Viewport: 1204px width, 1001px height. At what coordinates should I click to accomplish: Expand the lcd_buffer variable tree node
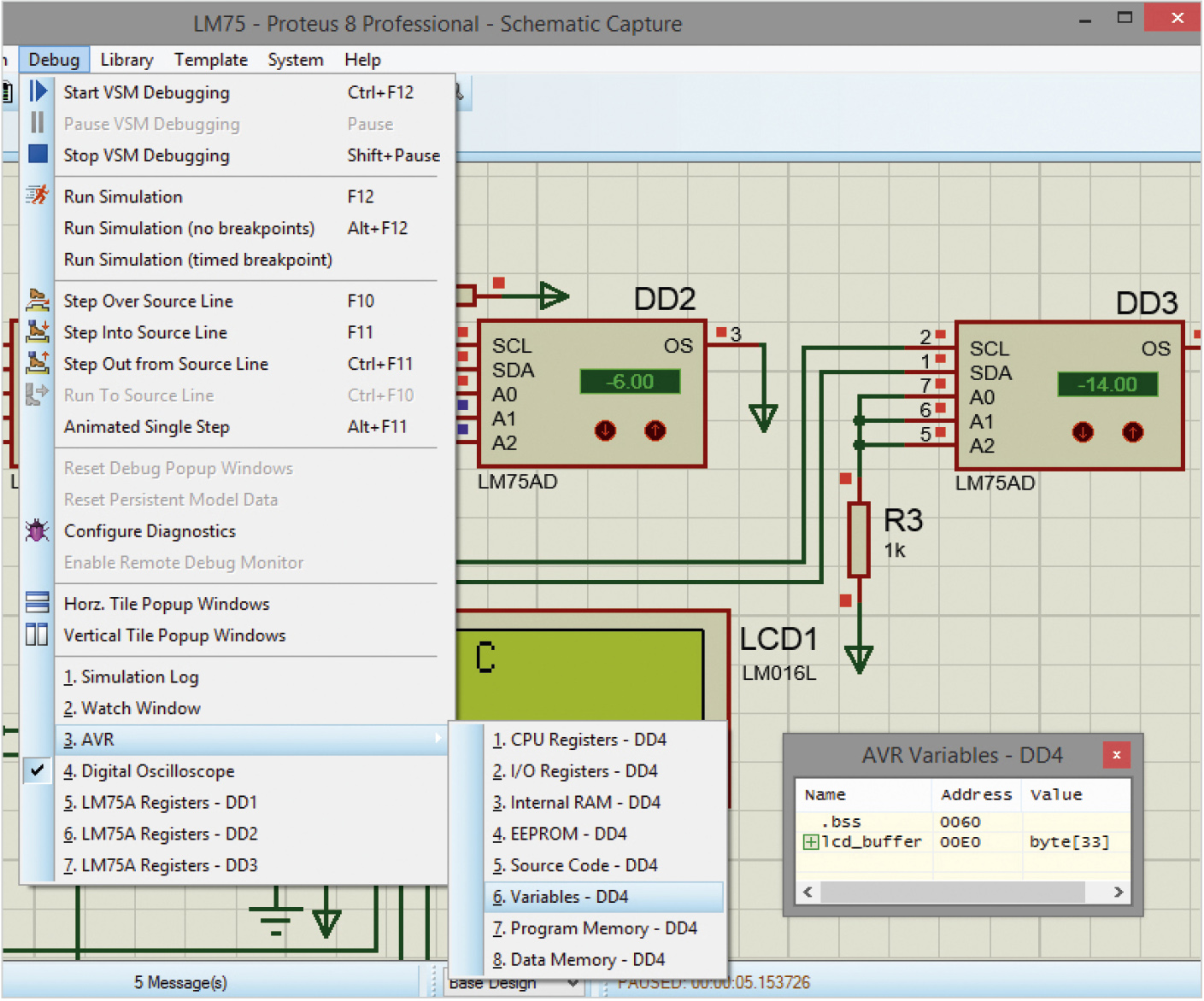click(810, 843)
